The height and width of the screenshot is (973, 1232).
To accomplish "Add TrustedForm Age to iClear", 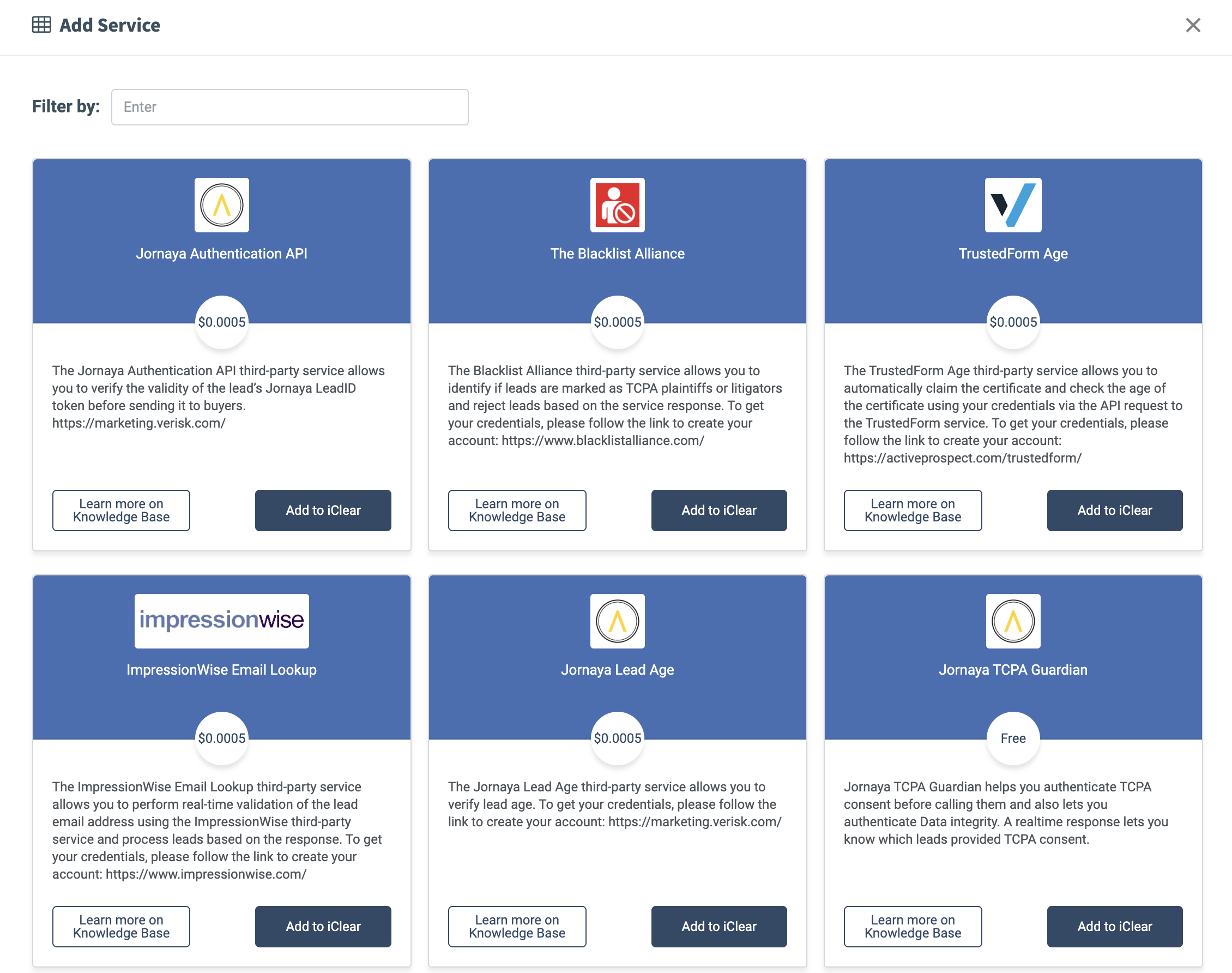I will click(1114, 510).
